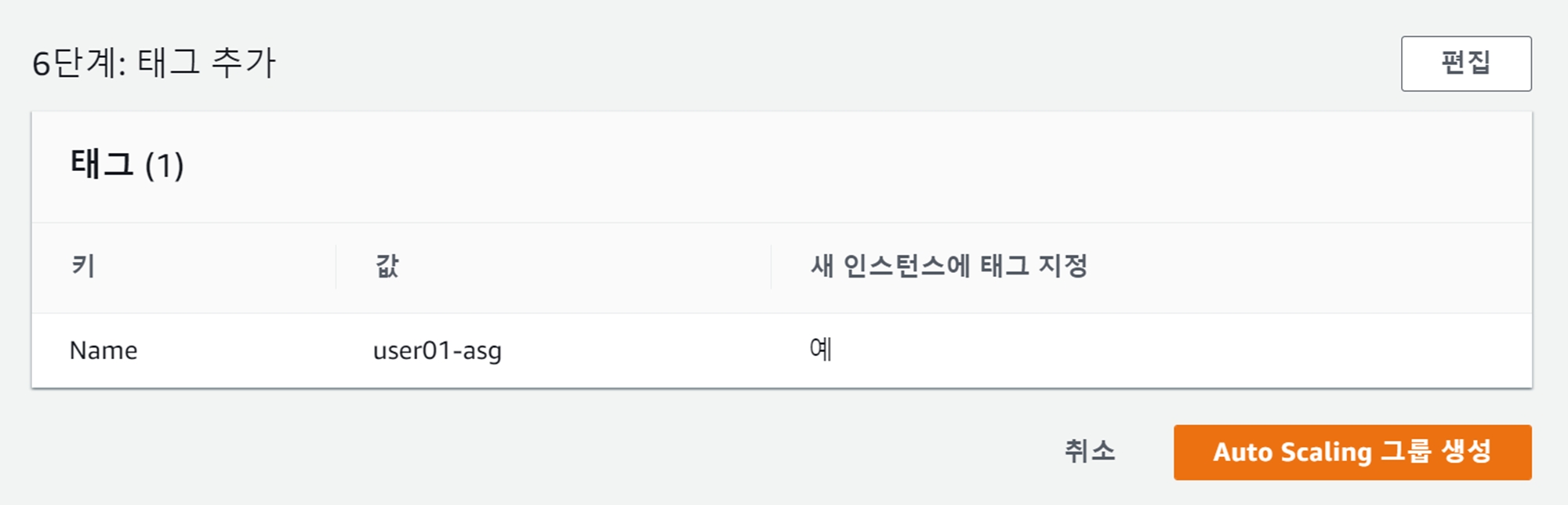Cancel with the 취소 link
The image size is (1568, 505).
click(1089, 452)
